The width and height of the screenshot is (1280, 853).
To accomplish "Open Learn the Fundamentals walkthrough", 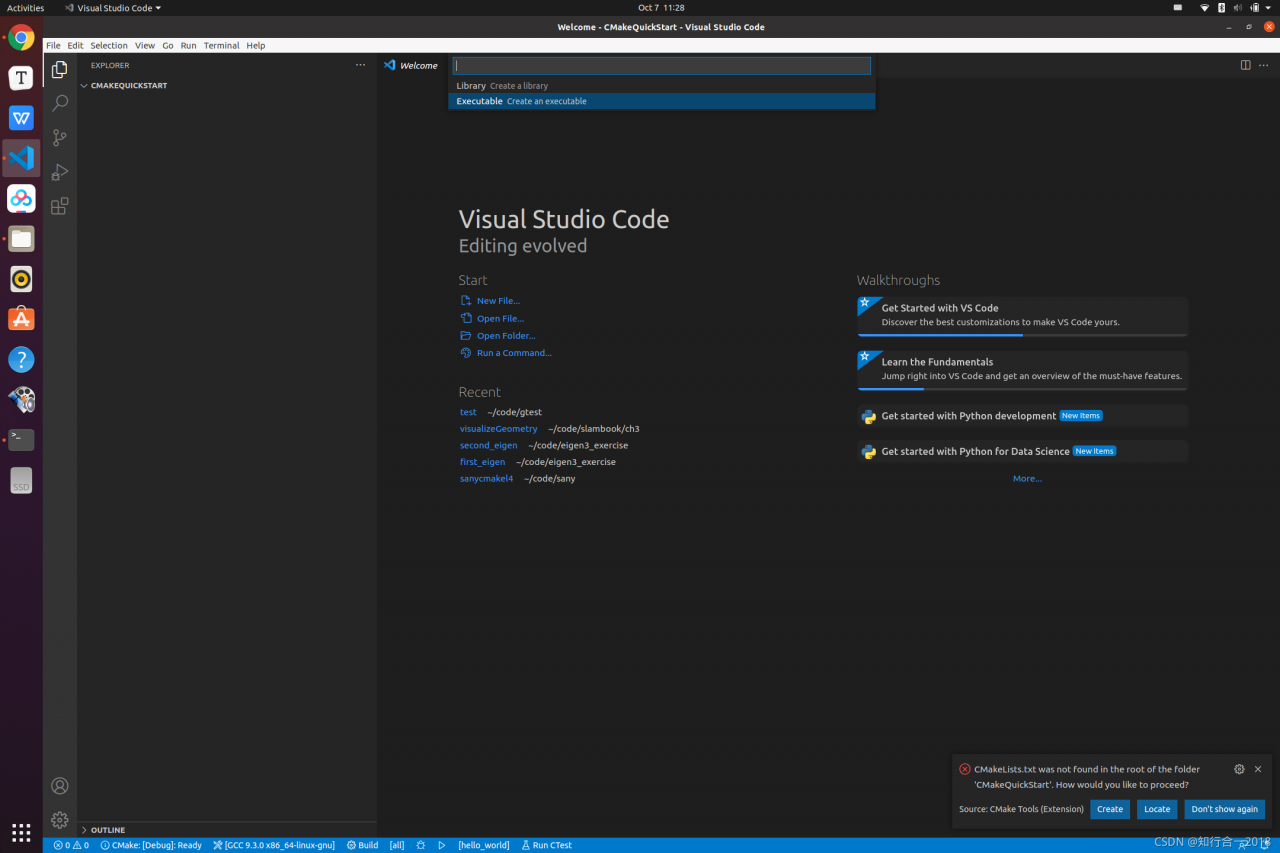I will (x=1022, y=369).
